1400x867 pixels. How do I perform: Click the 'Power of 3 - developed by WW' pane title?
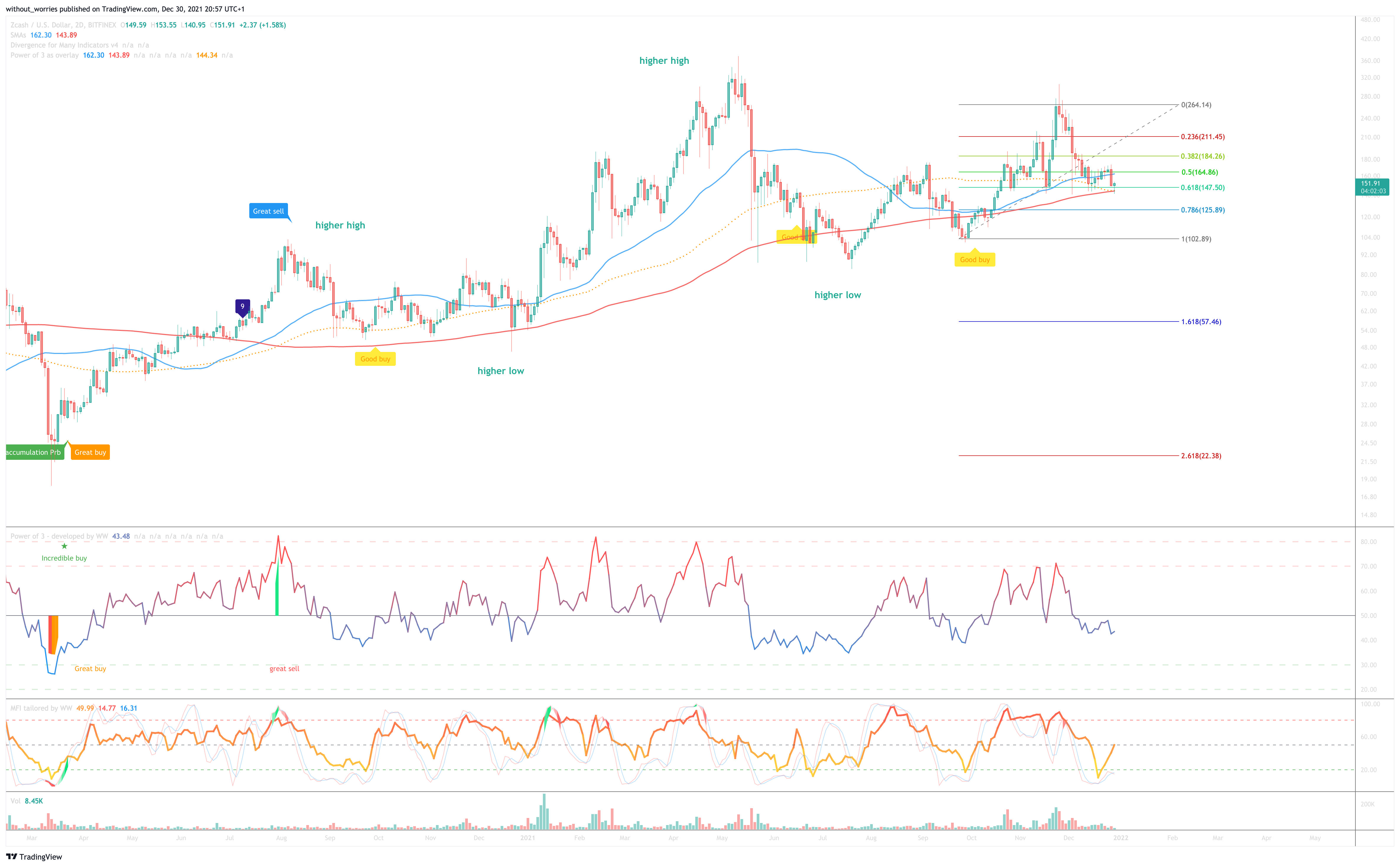point(59,536)
